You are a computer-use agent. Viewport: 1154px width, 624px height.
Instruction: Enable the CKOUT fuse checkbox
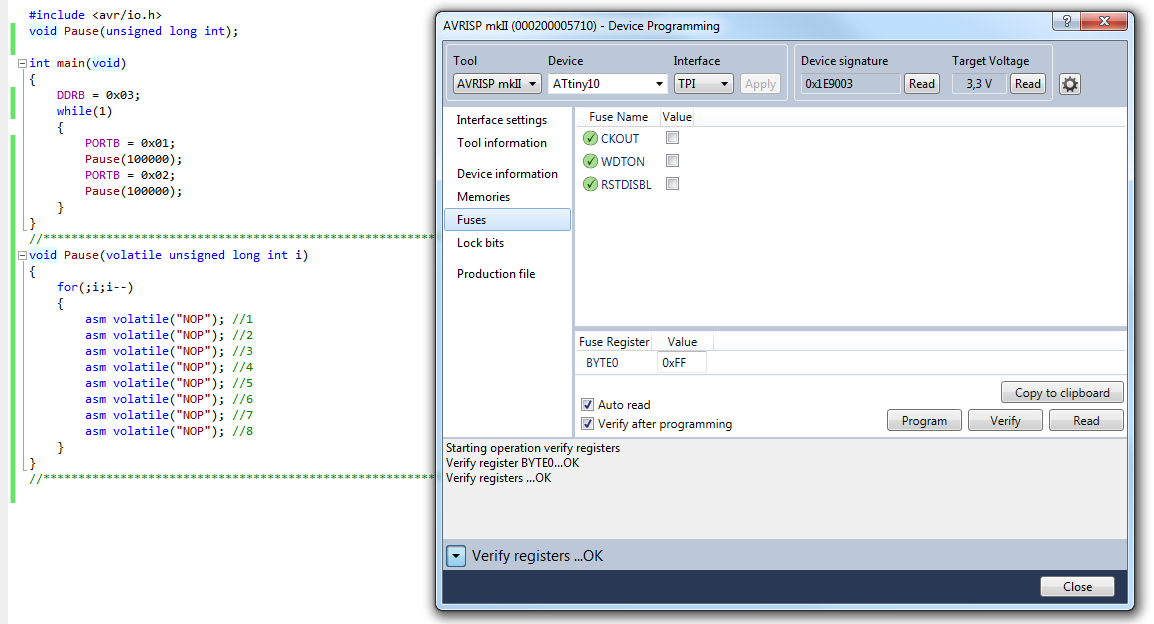pos(672,138)
